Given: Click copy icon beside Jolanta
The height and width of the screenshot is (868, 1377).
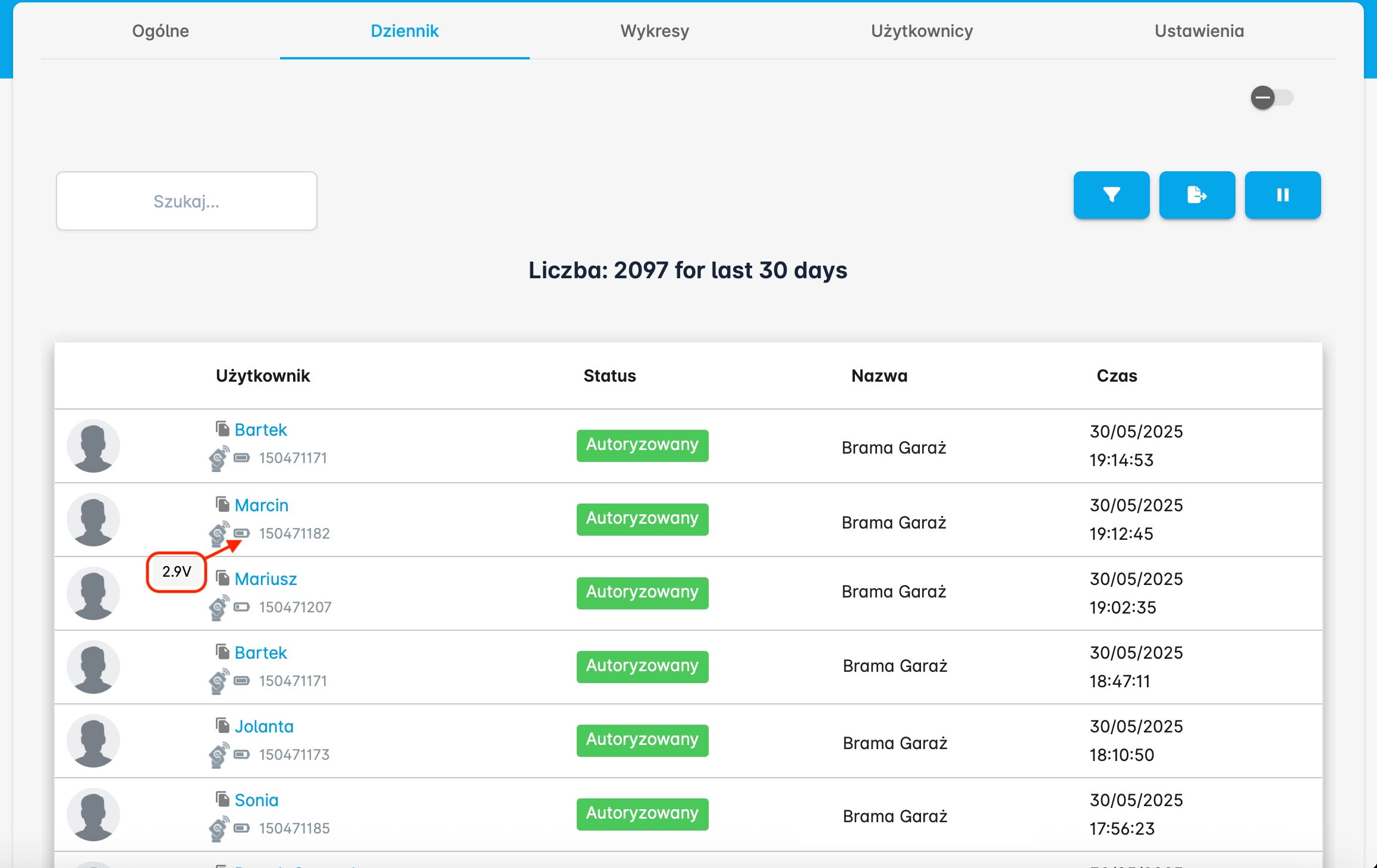Looking at the screenshot, I should point(222,726).
